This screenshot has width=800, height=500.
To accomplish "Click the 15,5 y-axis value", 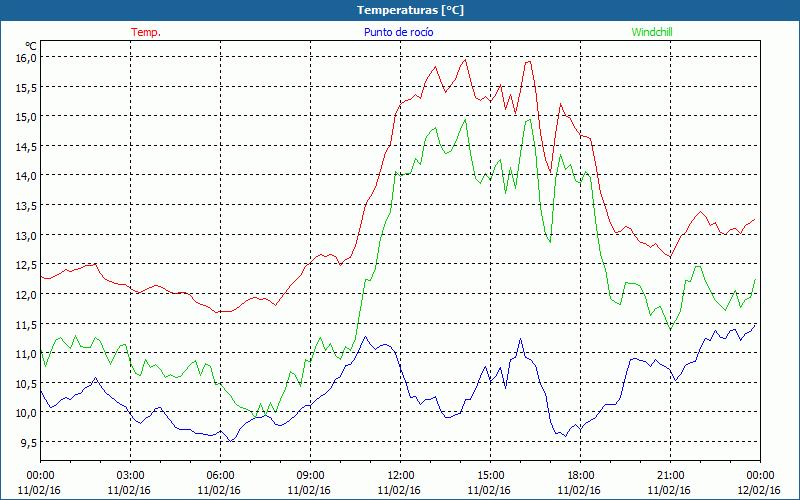I will pyautogui.click(x=26, y=87).
